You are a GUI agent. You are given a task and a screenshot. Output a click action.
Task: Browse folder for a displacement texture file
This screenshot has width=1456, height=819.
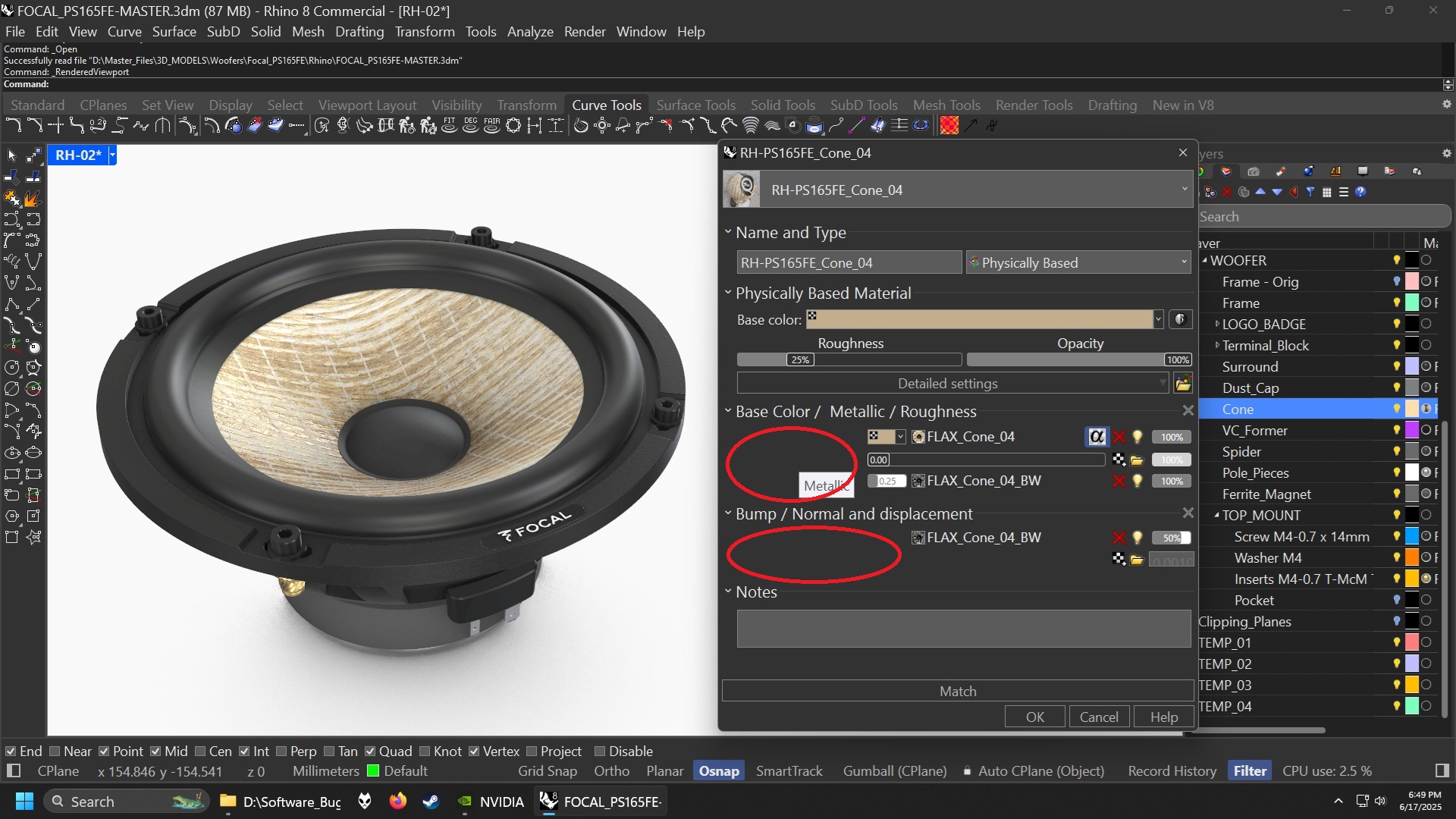1137,560
